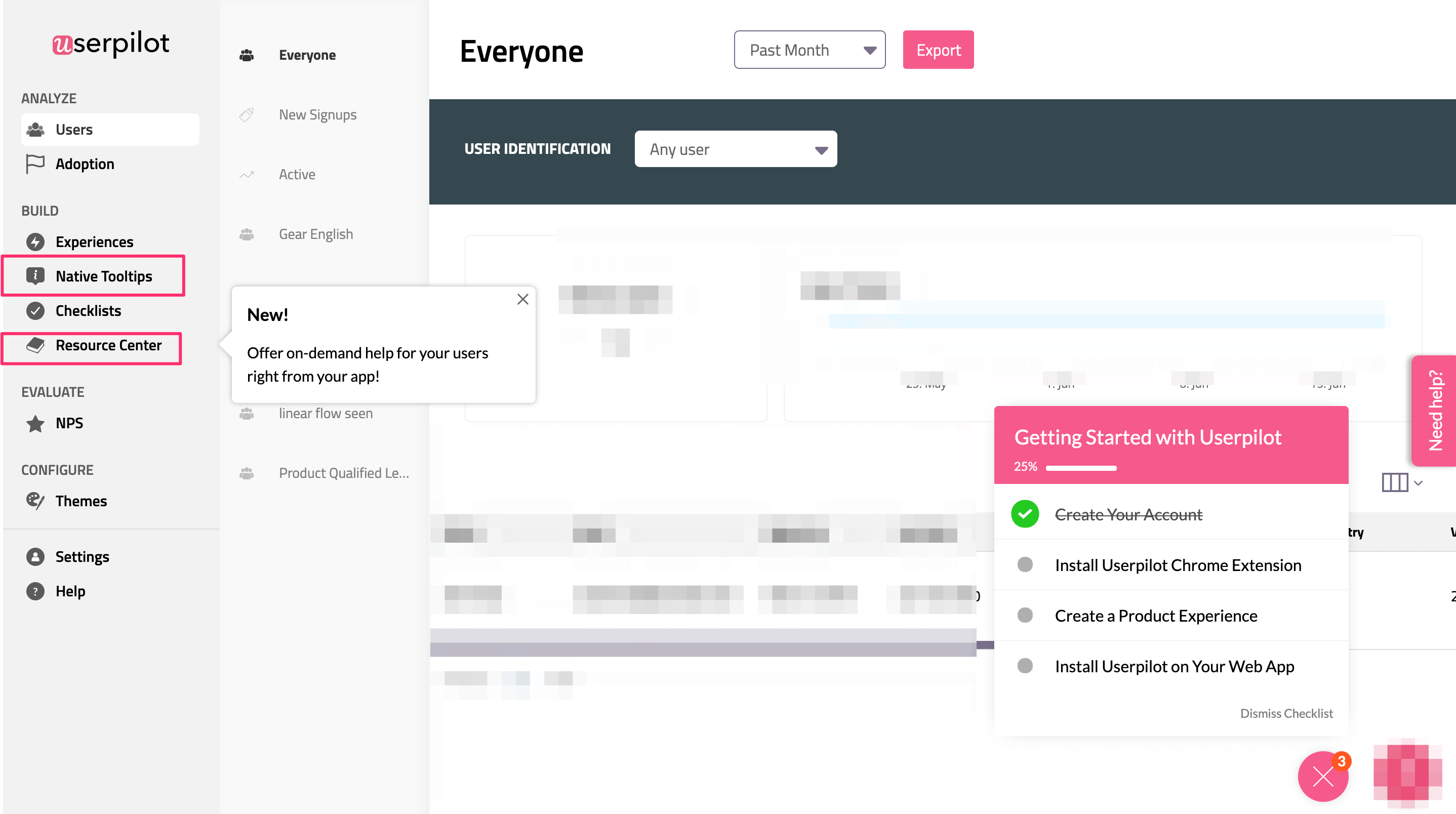Click the notification badge showing 3
1456x814 pixels.
click(1341, 761)
